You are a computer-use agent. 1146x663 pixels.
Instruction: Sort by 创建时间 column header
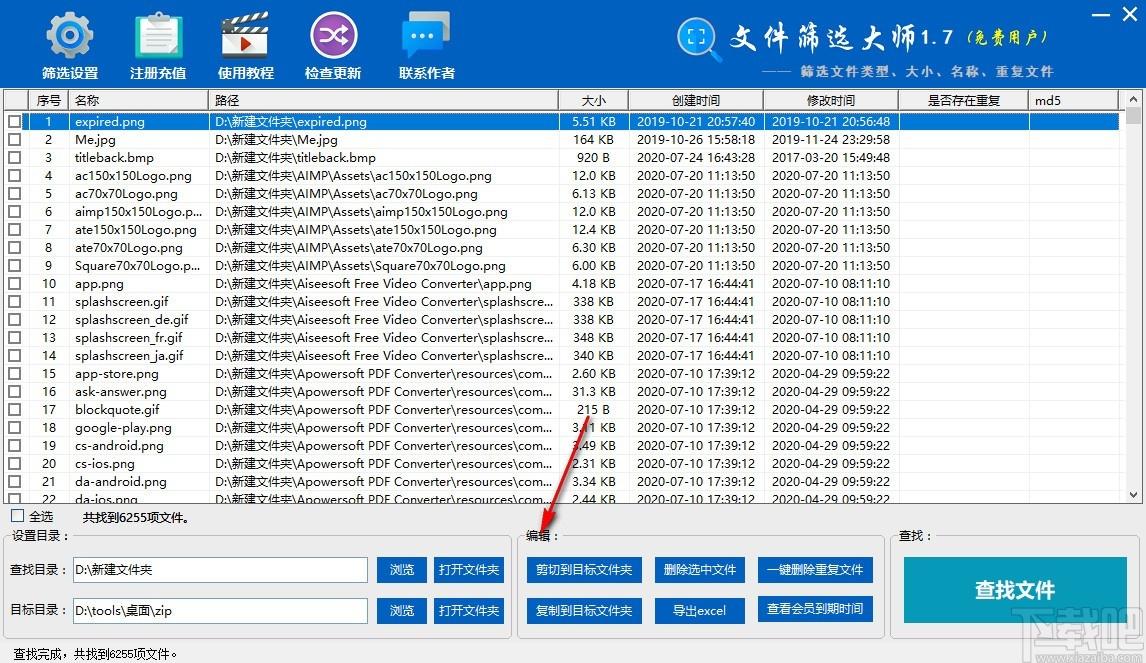[696, 100]
